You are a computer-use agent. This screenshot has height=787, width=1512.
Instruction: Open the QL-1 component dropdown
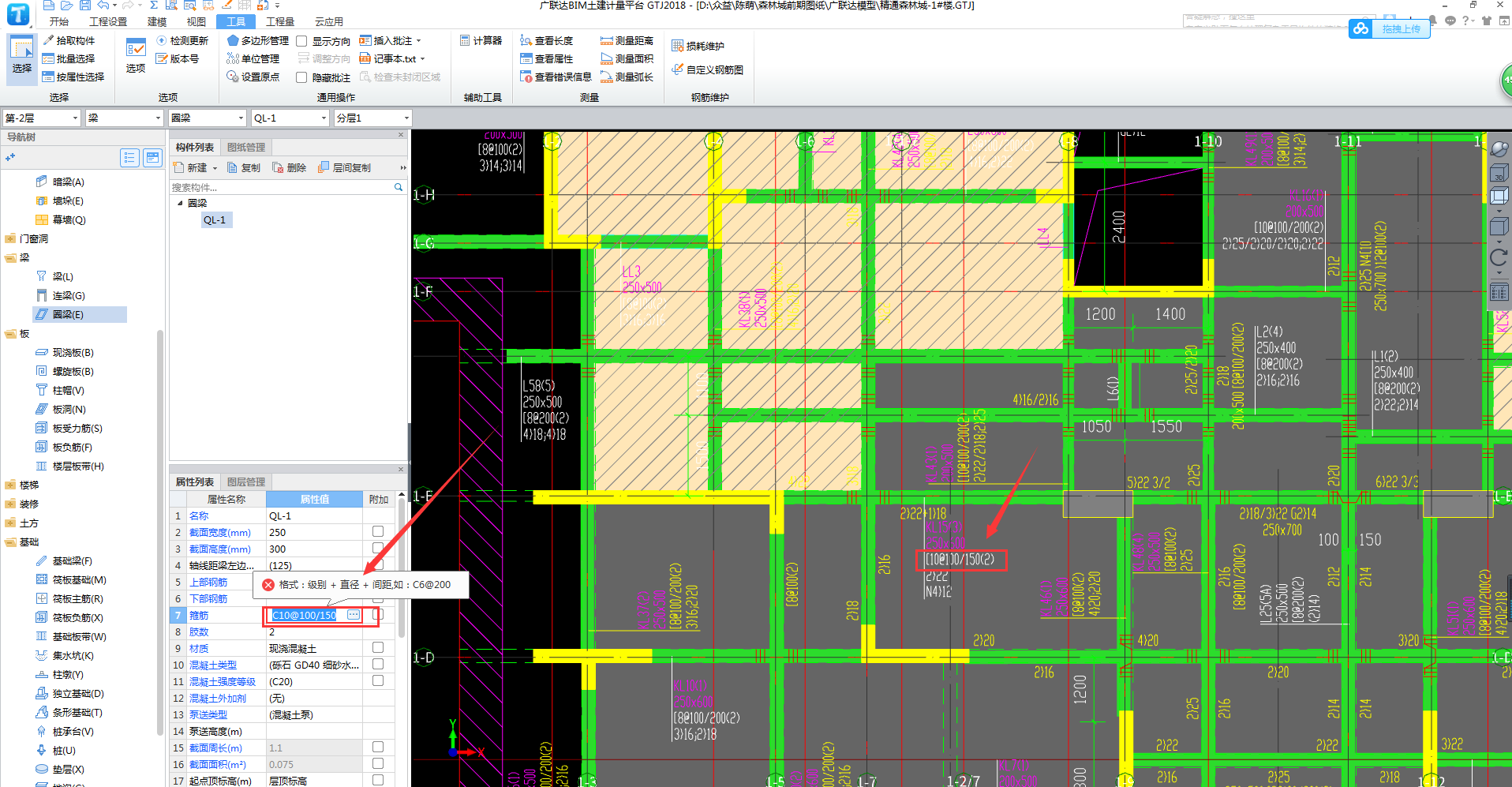tap(290, 118)
